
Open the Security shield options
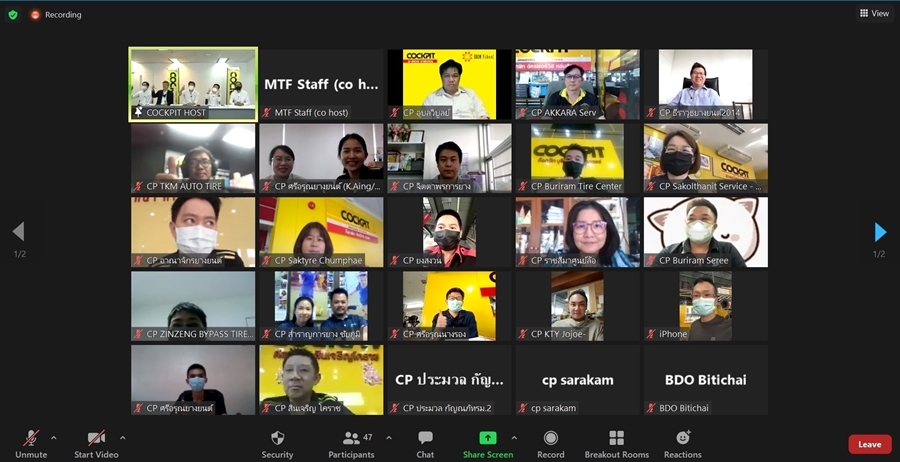pyautogui.click(x=277, y=438)
